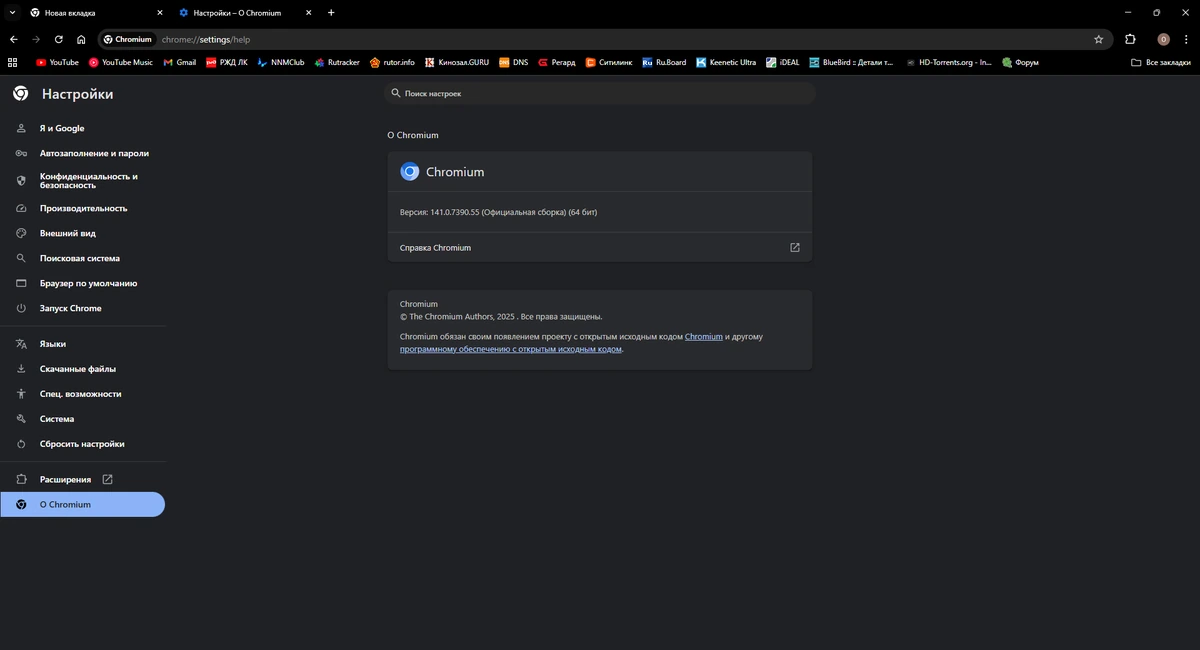Close the Новая вкладка tab
Image resolution: width=1200 pixels, height=650 pixels.
coord(159,13)
